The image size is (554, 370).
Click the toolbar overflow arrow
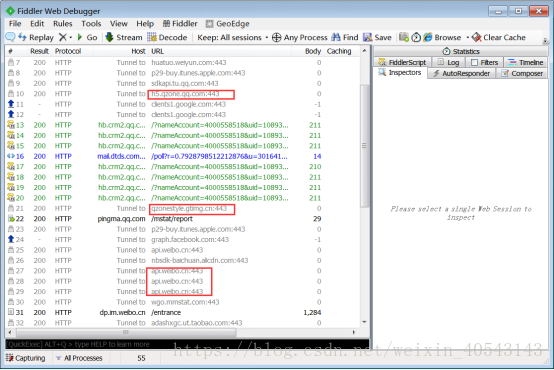(545, 41)
